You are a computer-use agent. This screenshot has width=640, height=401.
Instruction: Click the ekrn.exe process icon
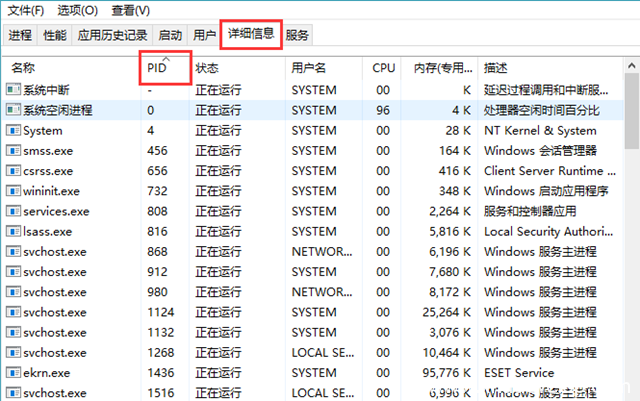[x=13, y=371]
